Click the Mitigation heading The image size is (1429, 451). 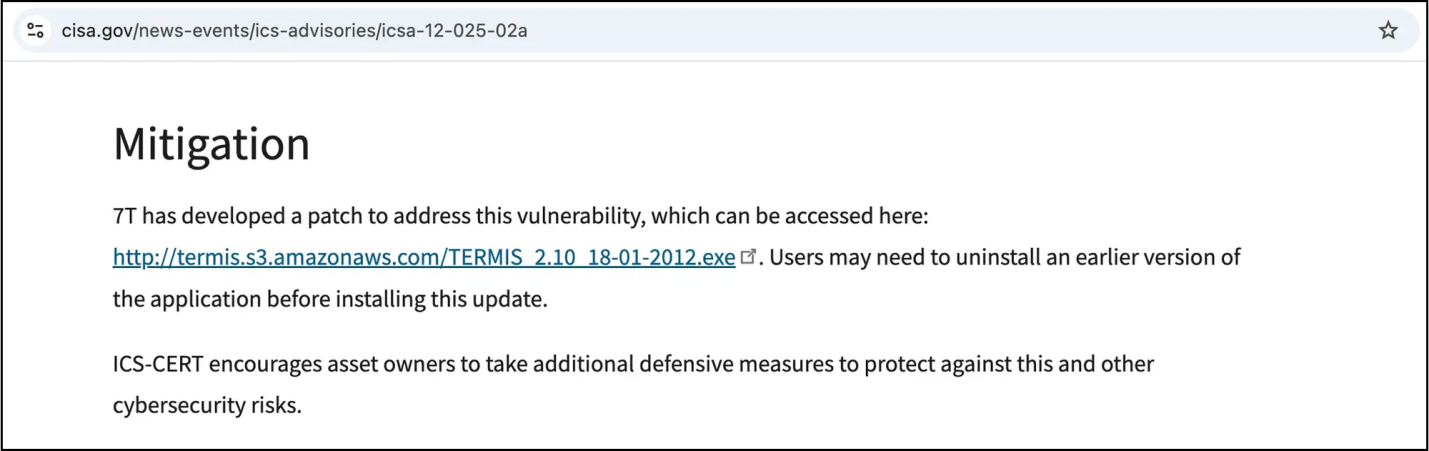pyautogui.click(x=211, y=144)
